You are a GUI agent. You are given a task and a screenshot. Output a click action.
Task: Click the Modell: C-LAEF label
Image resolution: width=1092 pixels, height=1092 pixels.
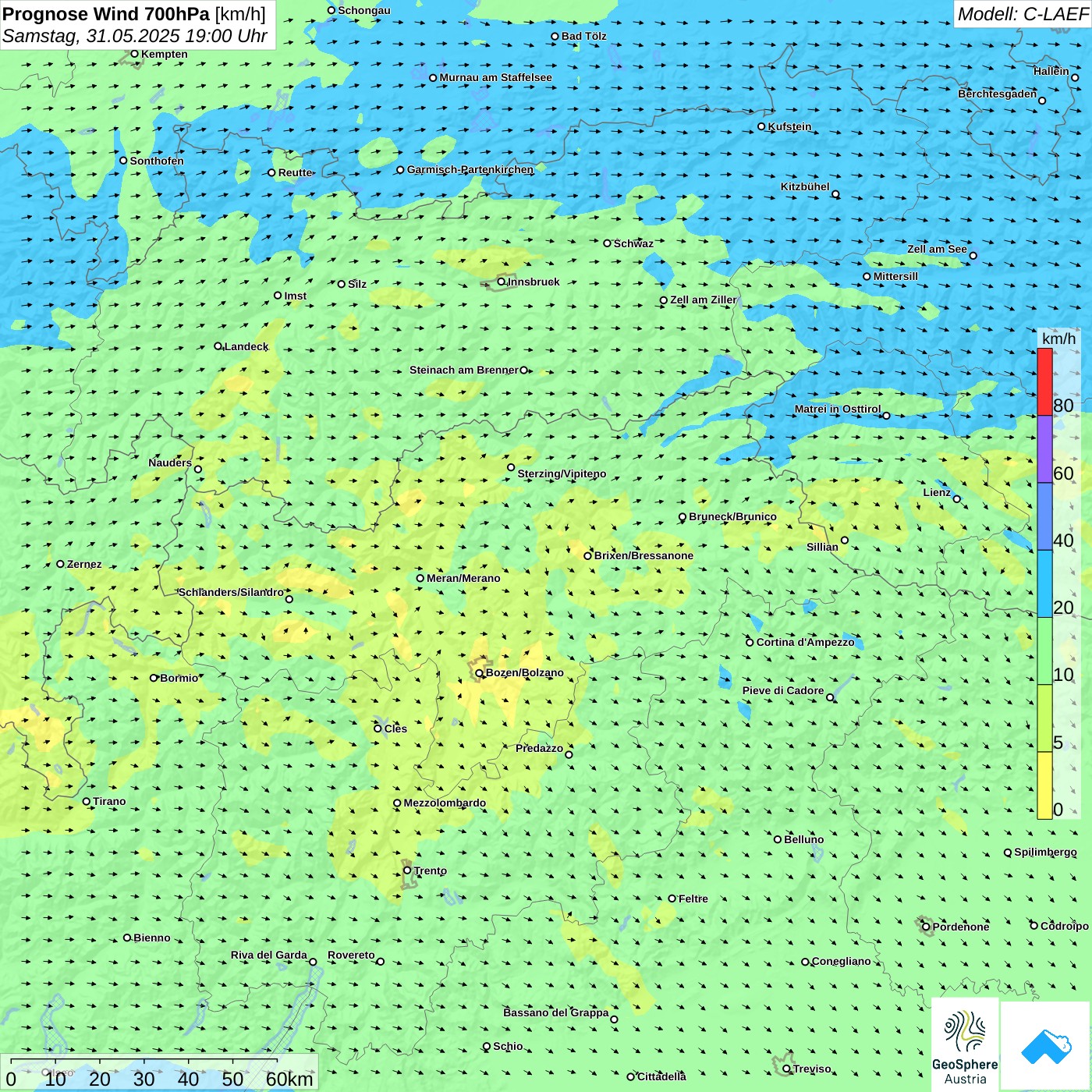1023,14
